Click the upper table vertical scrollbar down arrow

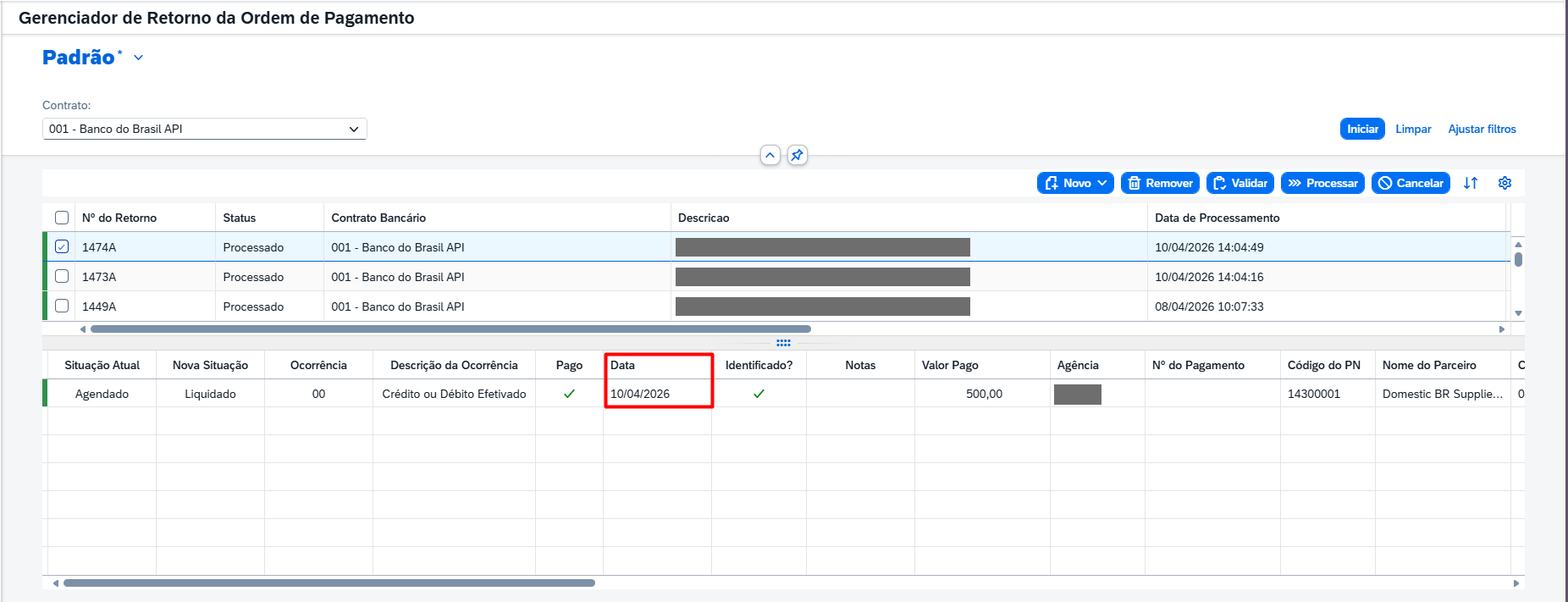[x=1518, y=313]
